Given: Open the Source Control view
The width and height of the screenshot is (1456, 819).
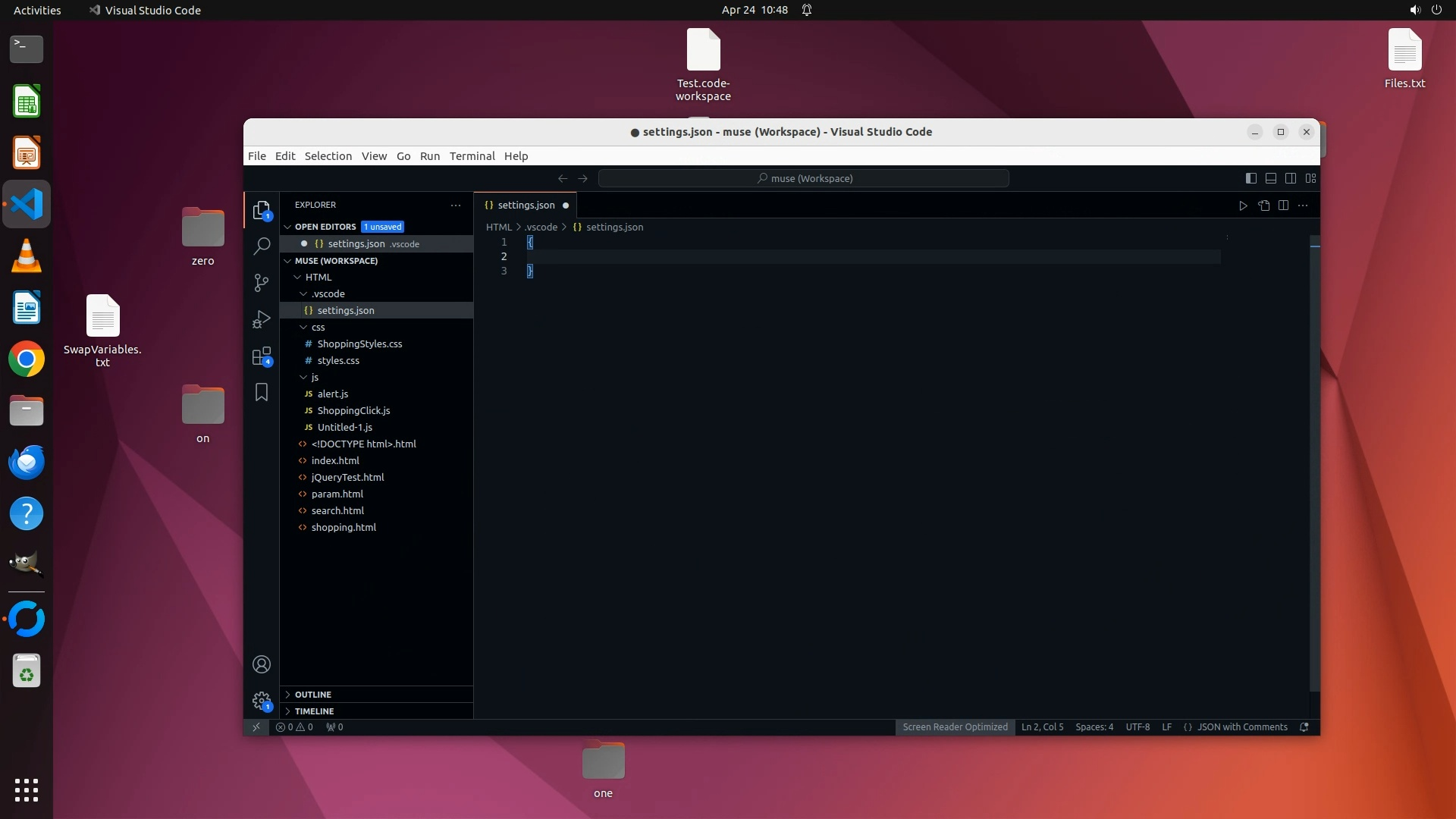Looking at the screenshot, I should point(262,283).
